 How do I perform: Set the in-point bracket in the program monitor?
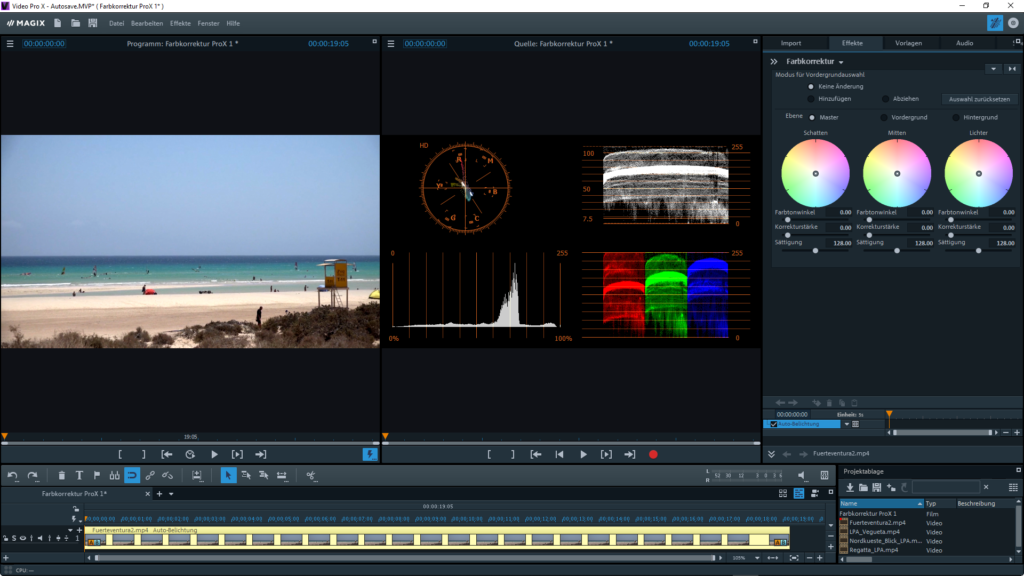[x=120, y=455]
